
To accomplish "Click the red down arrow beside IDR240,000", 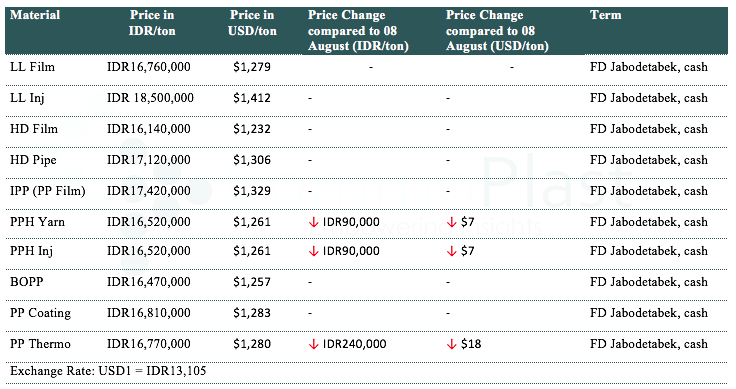I will pos(314,345).
